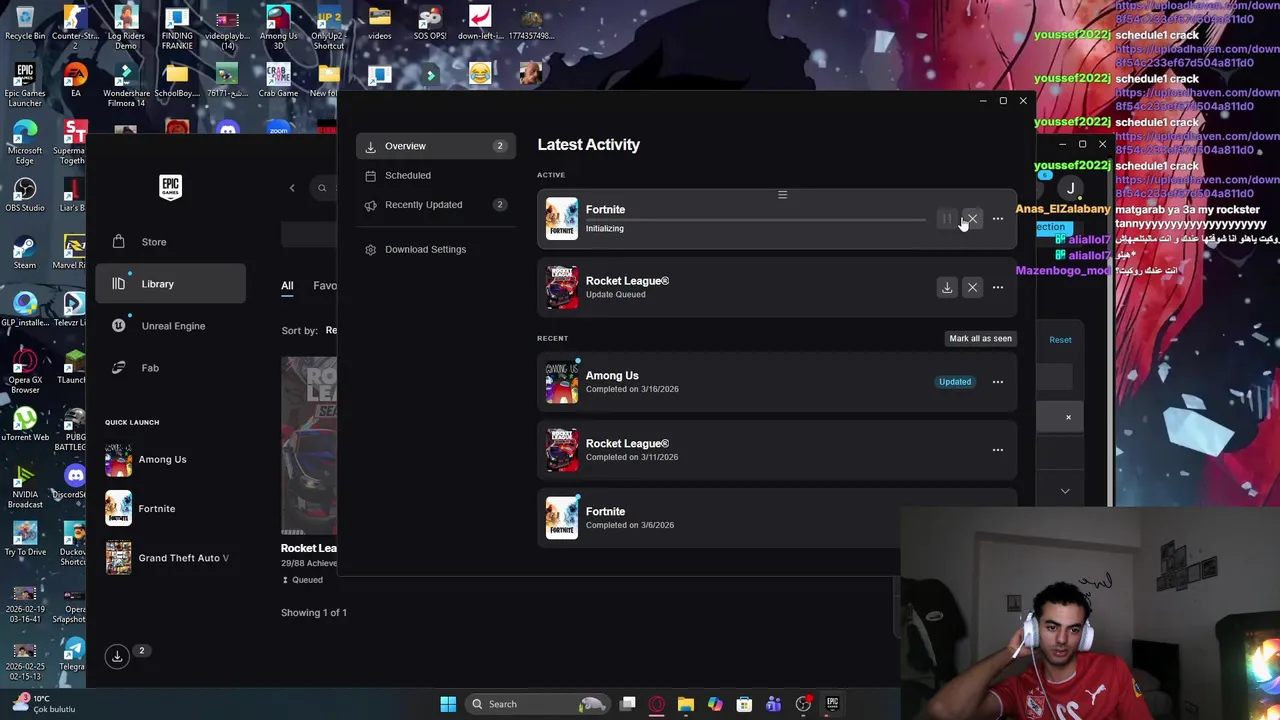Click Fortnite drag handle above active row
This screenshot has width=1280, height=720.
click(x=782, y=195)
